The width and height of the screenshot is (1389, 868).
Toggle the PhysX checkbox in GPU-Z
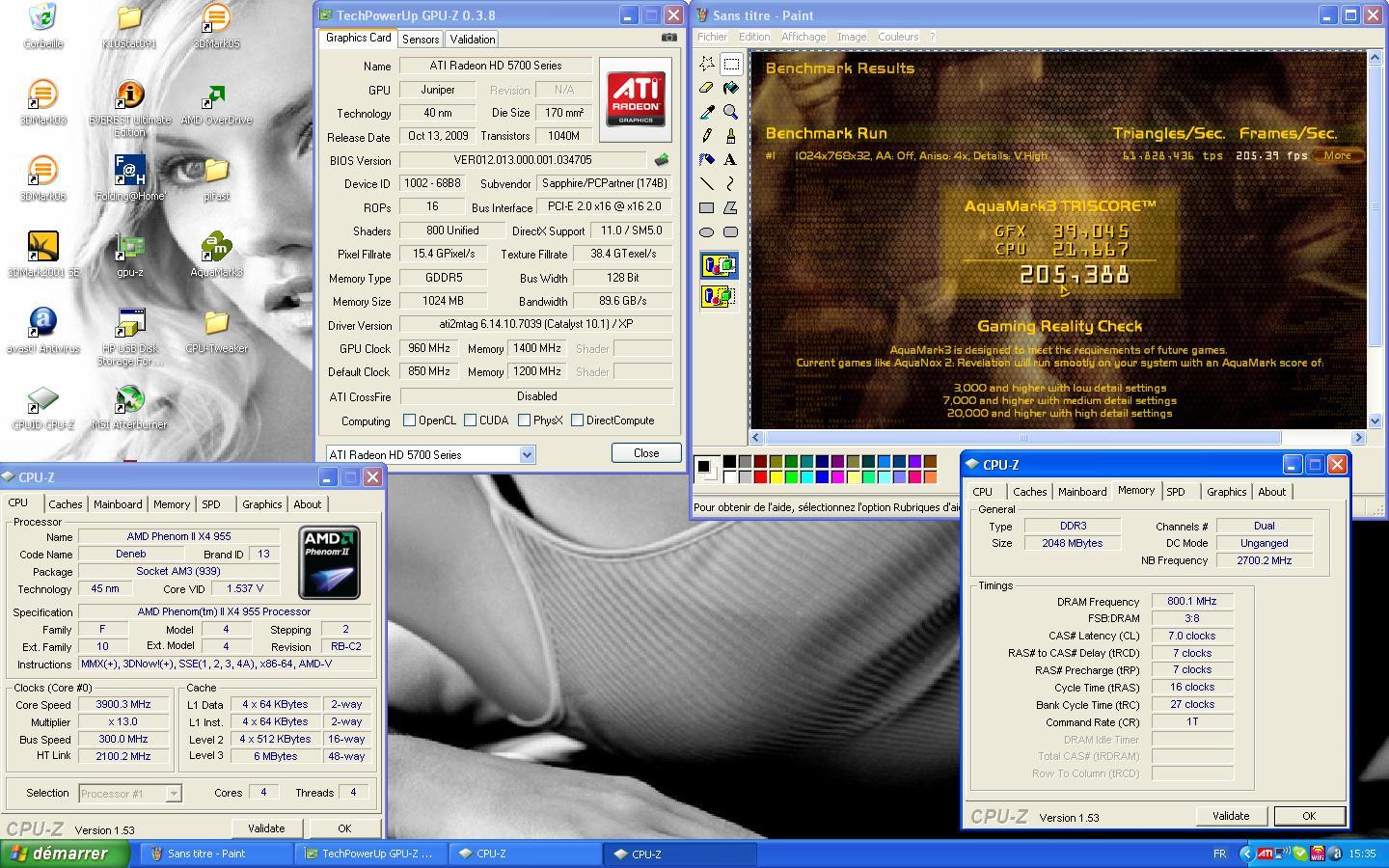point(524,420)
